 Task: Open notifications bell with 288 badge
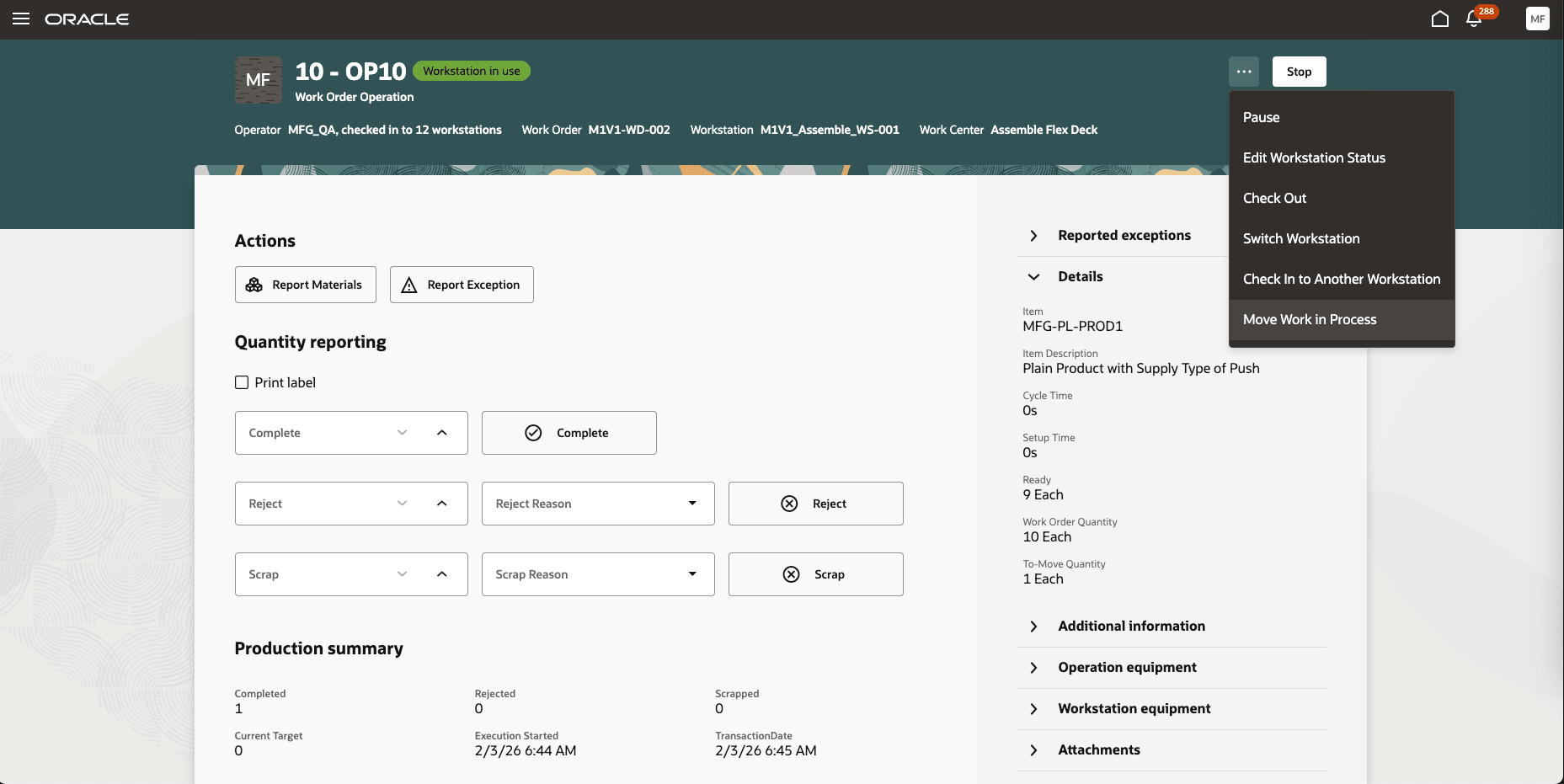coord(1474,19)
